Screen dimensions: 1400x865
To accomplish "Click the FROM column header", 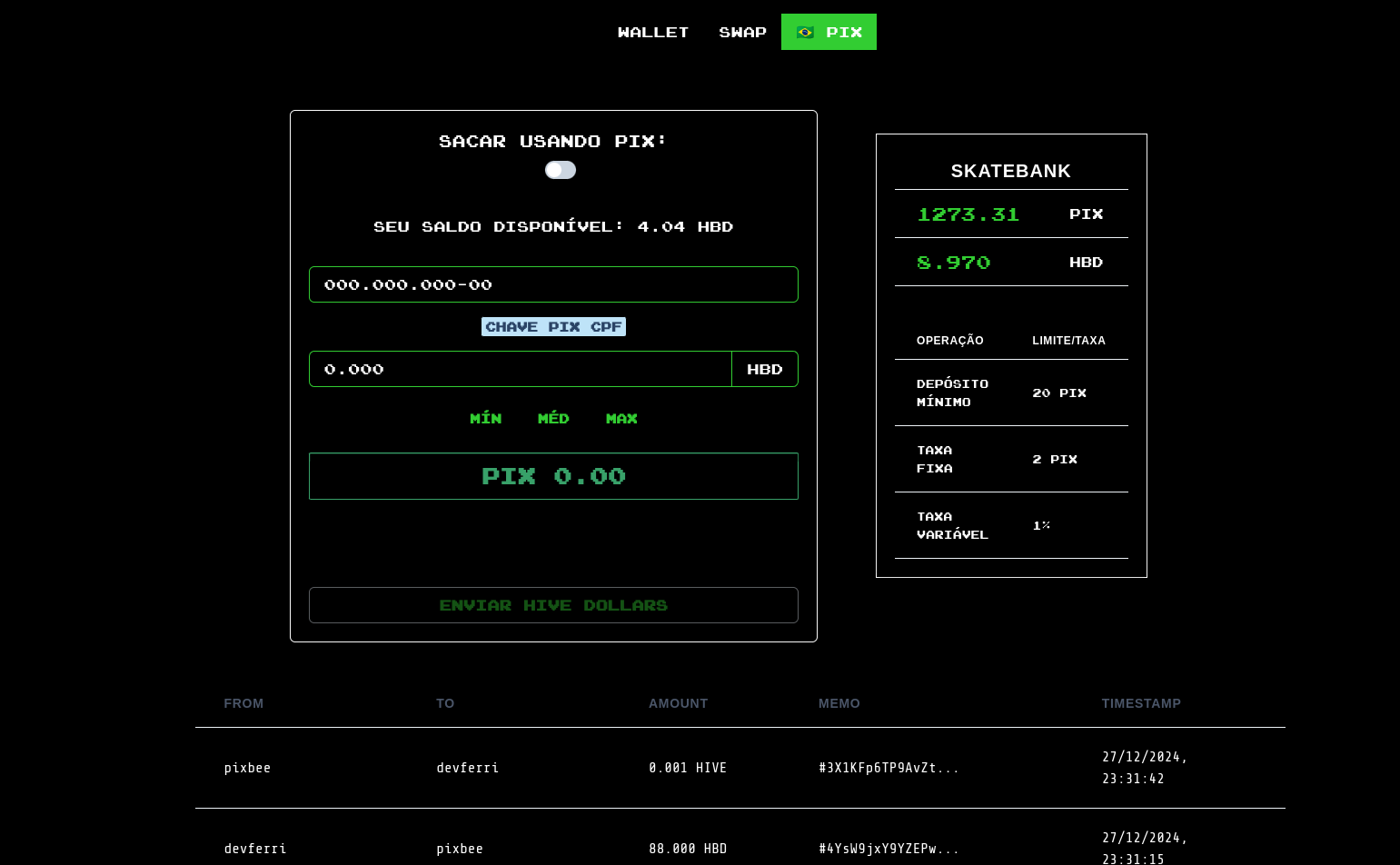I will 243,703.
